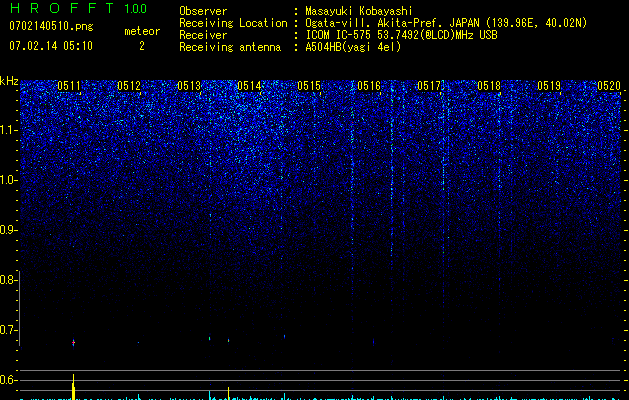Select the Ogata-vill. Akita-Pref. JAPAN location text
This screenshot has height=400, width=629.
tap(446, 23)
